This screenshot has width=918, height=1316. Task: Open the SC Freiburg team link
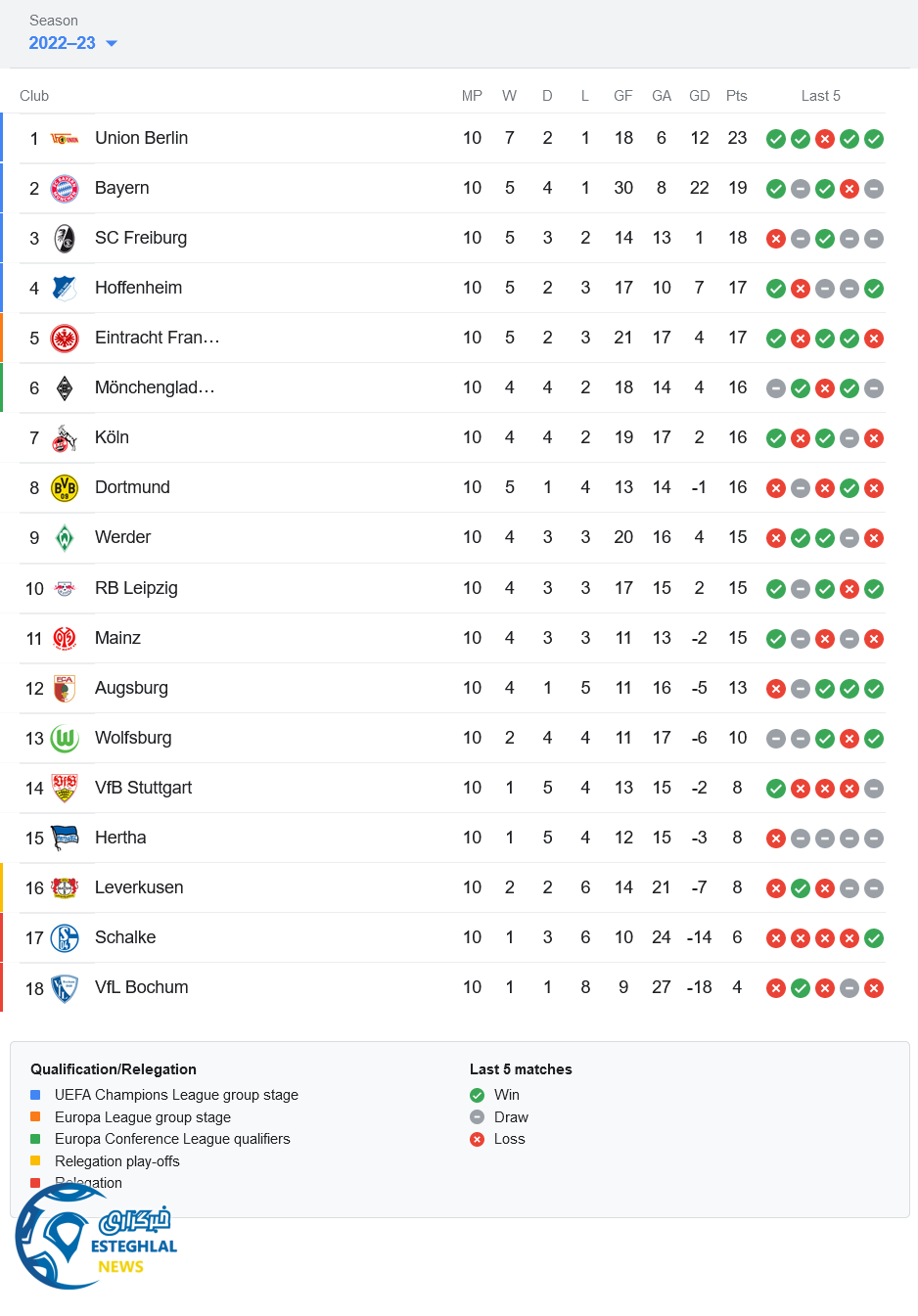point(141,238)
